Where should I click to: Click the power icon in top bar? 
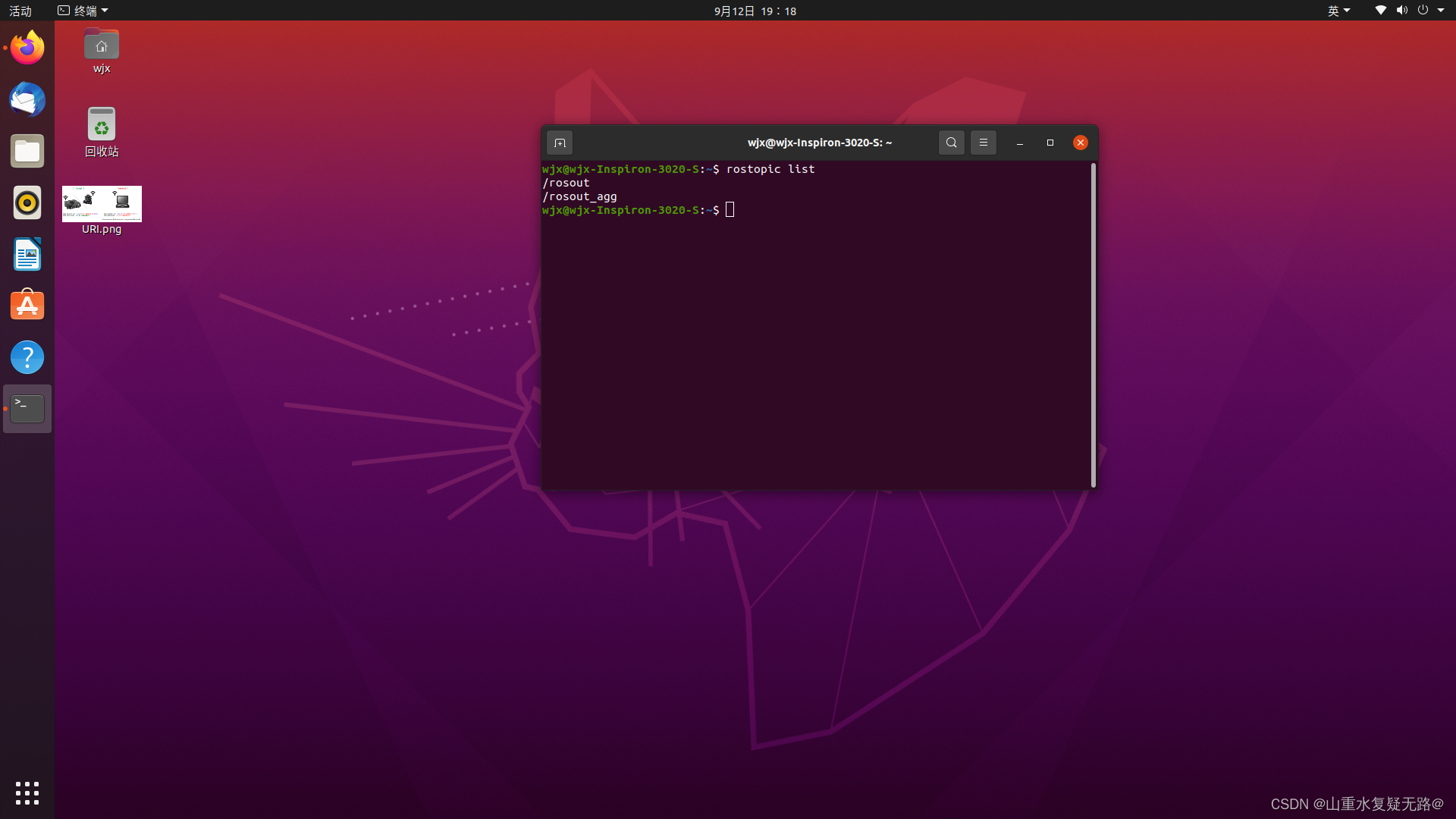click(x=1423, y=11)
